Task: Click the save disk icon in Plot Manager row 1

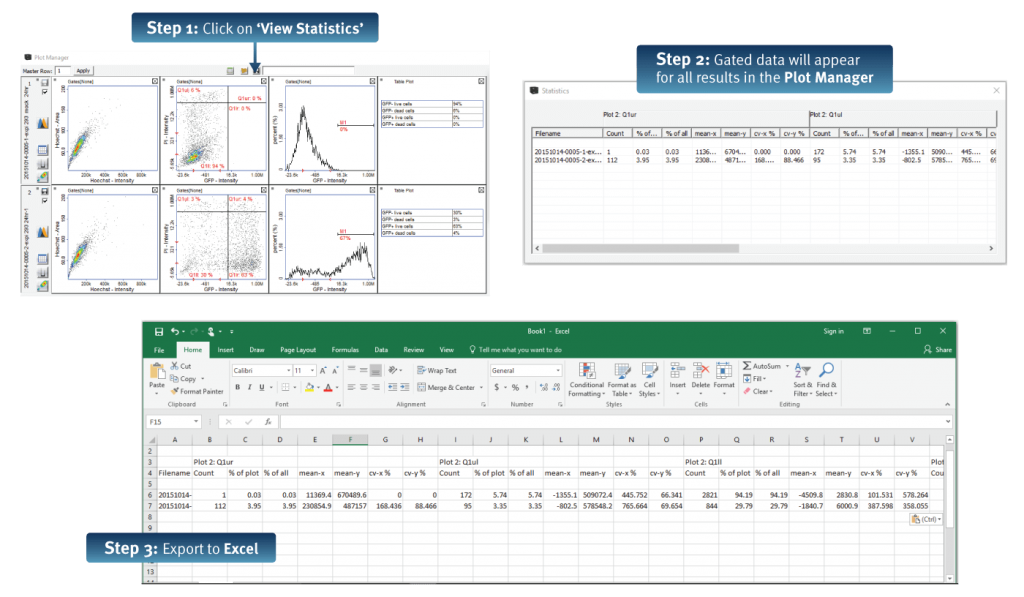Action: tap(44, 83)
